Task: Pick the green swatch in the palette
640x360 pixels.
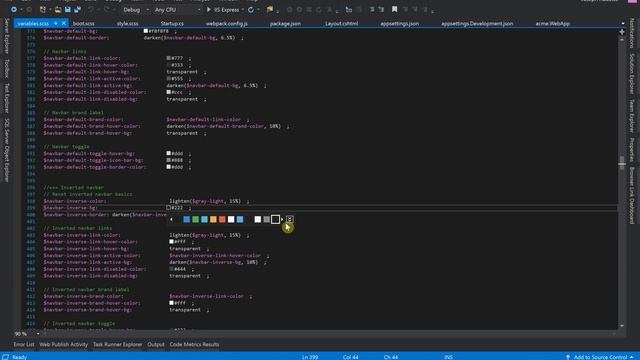Action: pos(196,220)
